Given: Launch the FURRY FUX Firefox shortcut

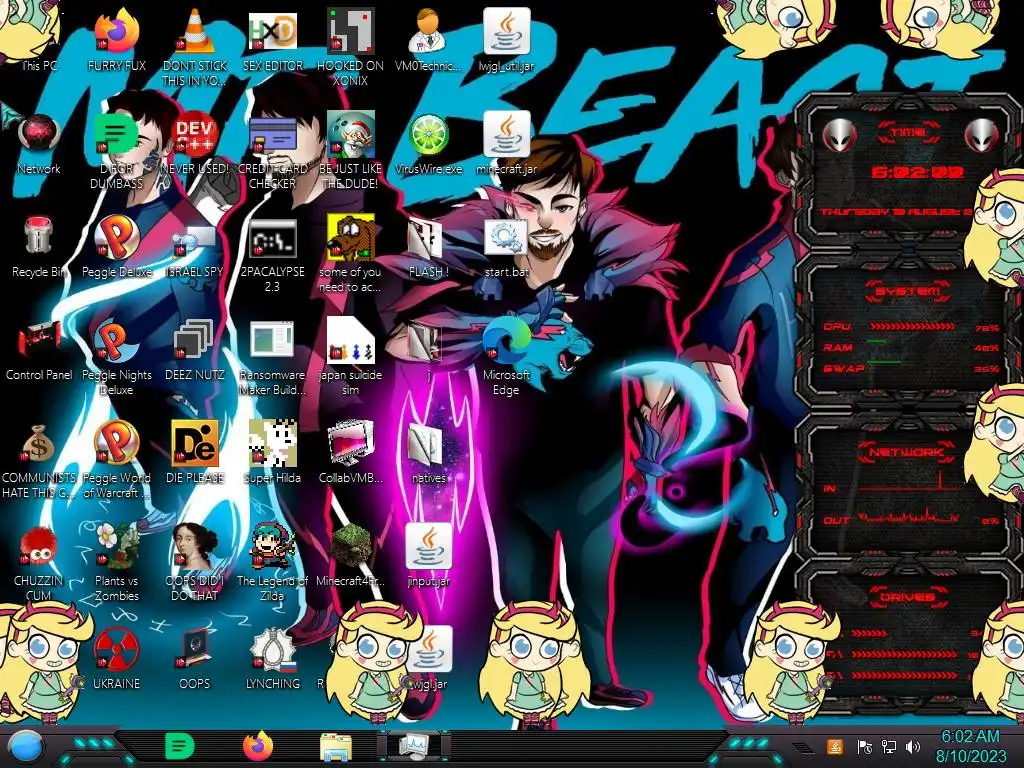Looking at the screenshot, I should coord(117,39).
